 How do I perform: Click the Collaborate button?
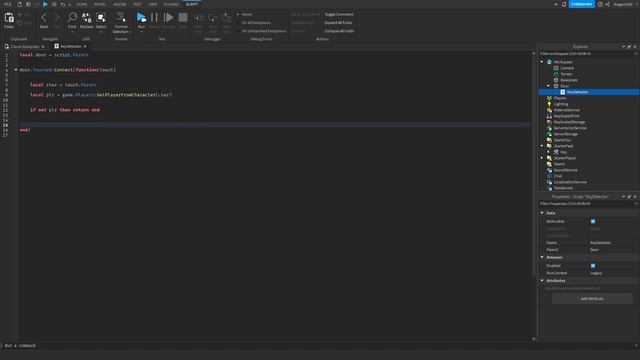click(582, 4)
